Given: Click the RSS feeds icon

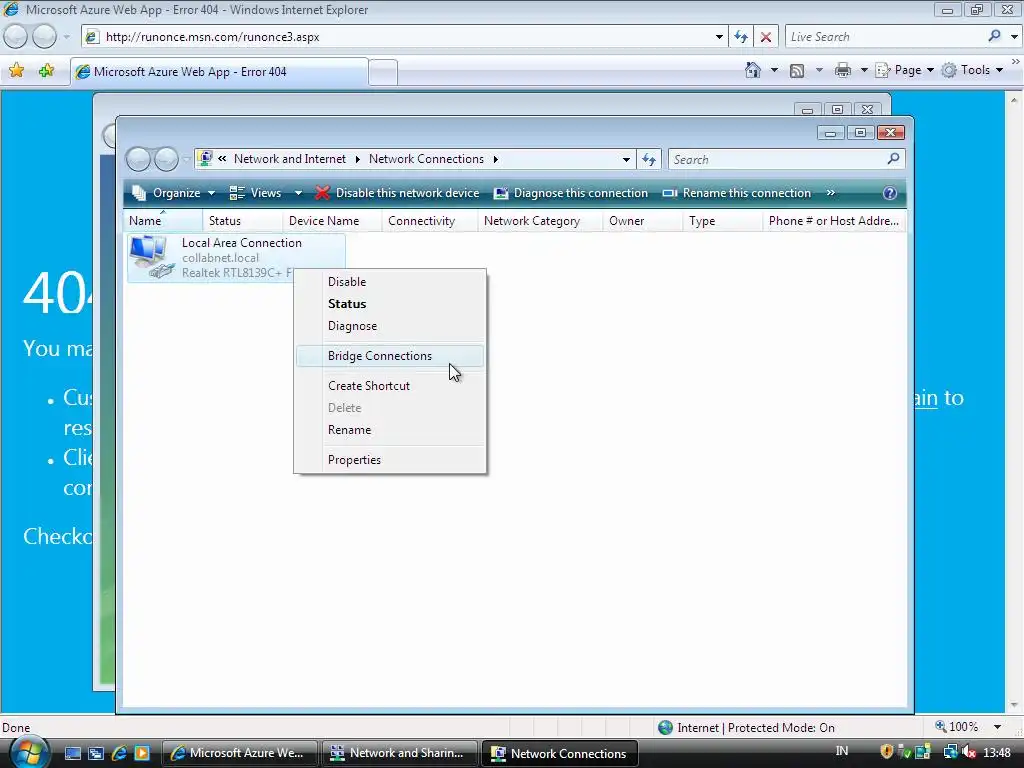Looking at the screenshot, I should 797,71.
